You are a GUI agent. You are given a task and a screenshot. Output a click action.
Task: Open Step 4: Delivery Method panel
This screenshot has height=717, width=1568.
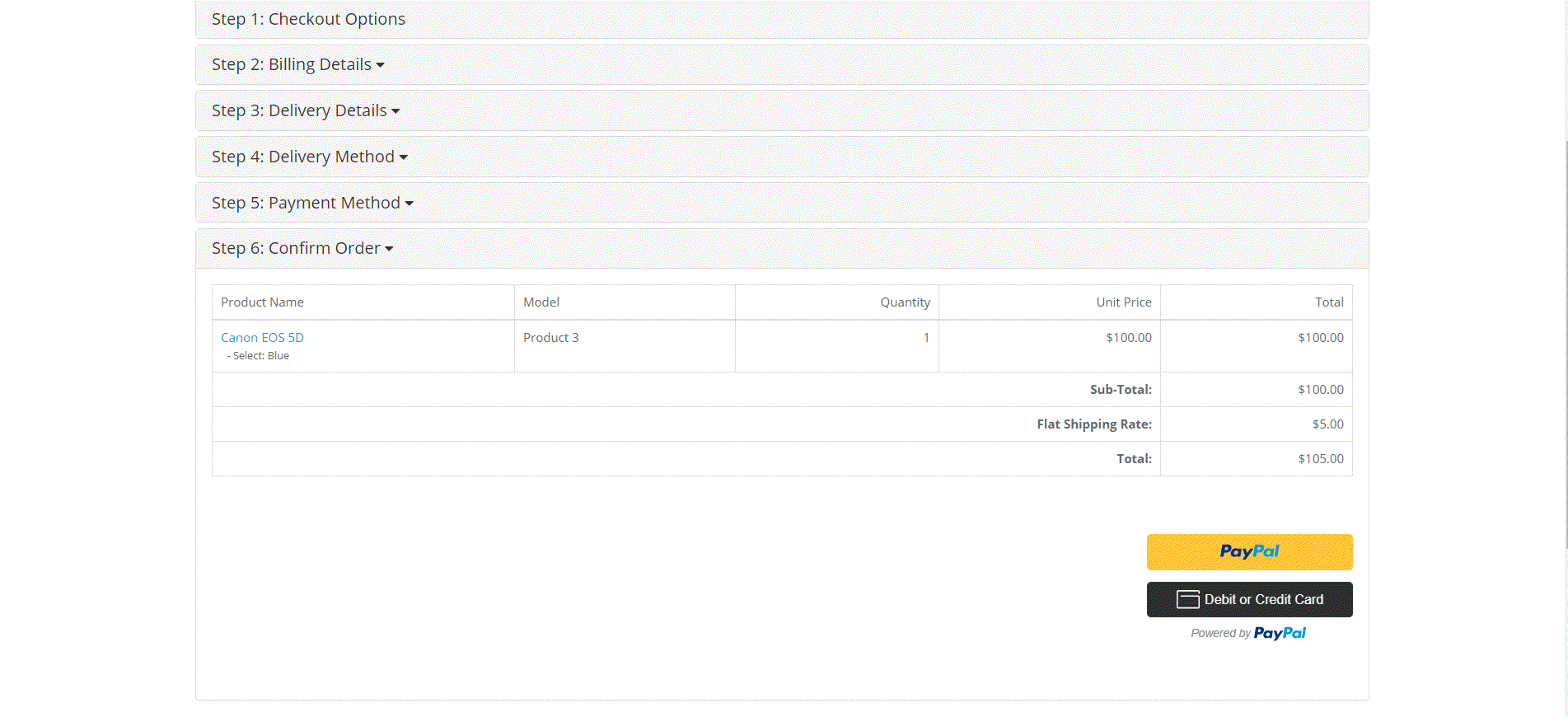pyautogui.click(x=309, y=157)
